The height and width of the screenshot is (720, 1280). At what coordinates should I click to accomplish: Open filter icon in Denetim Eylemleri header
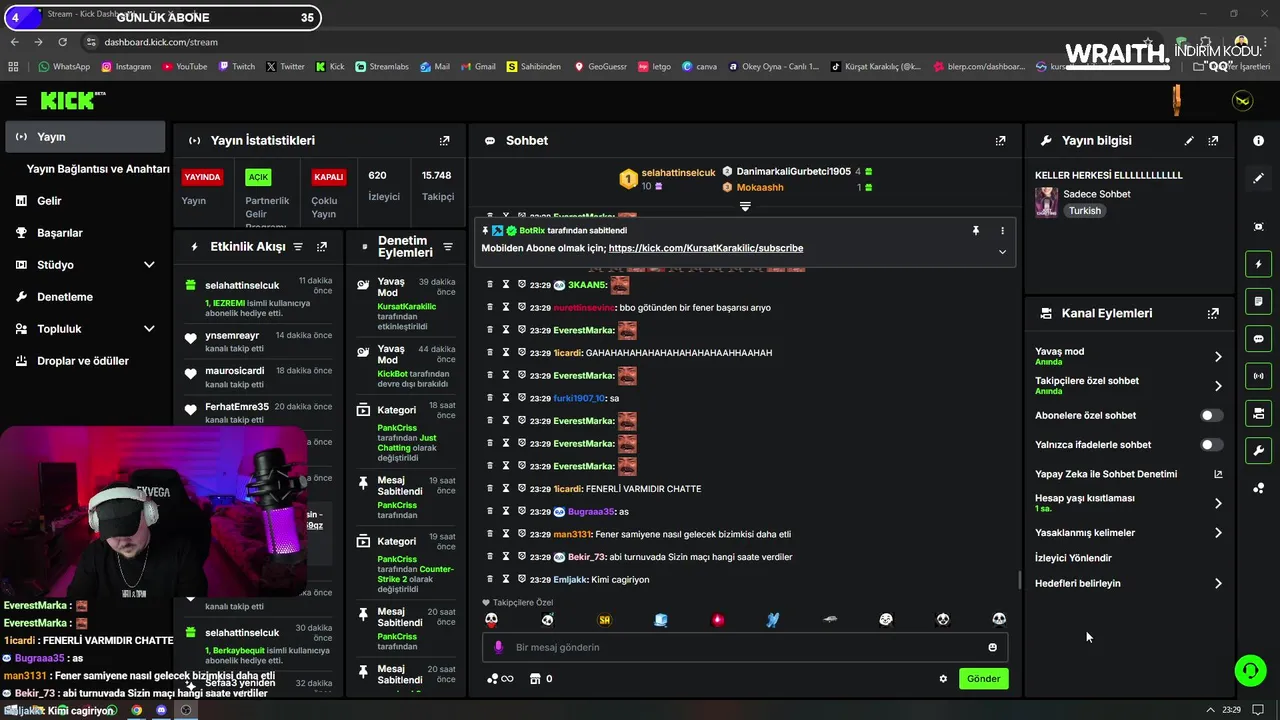coord(448,247)
